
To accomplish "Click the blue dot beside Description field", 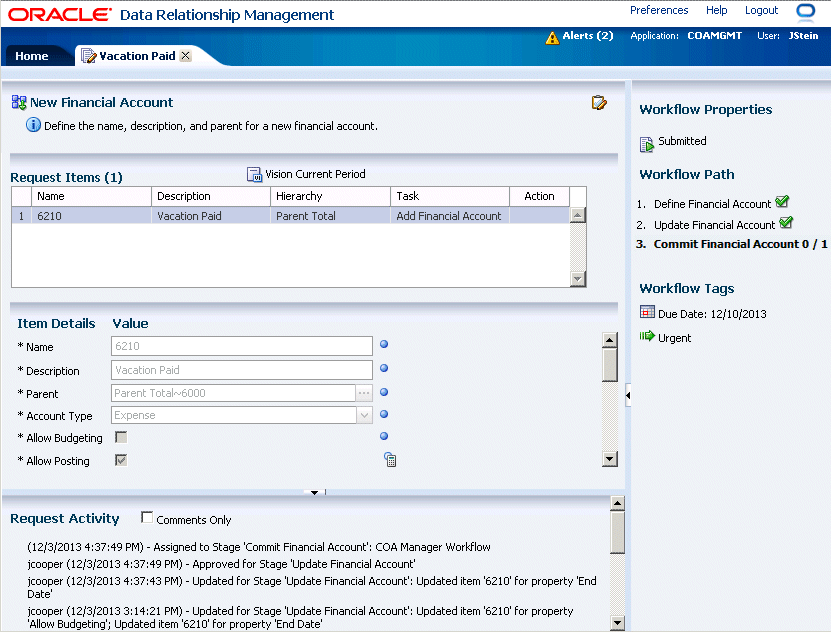I will tap(384, 368).
